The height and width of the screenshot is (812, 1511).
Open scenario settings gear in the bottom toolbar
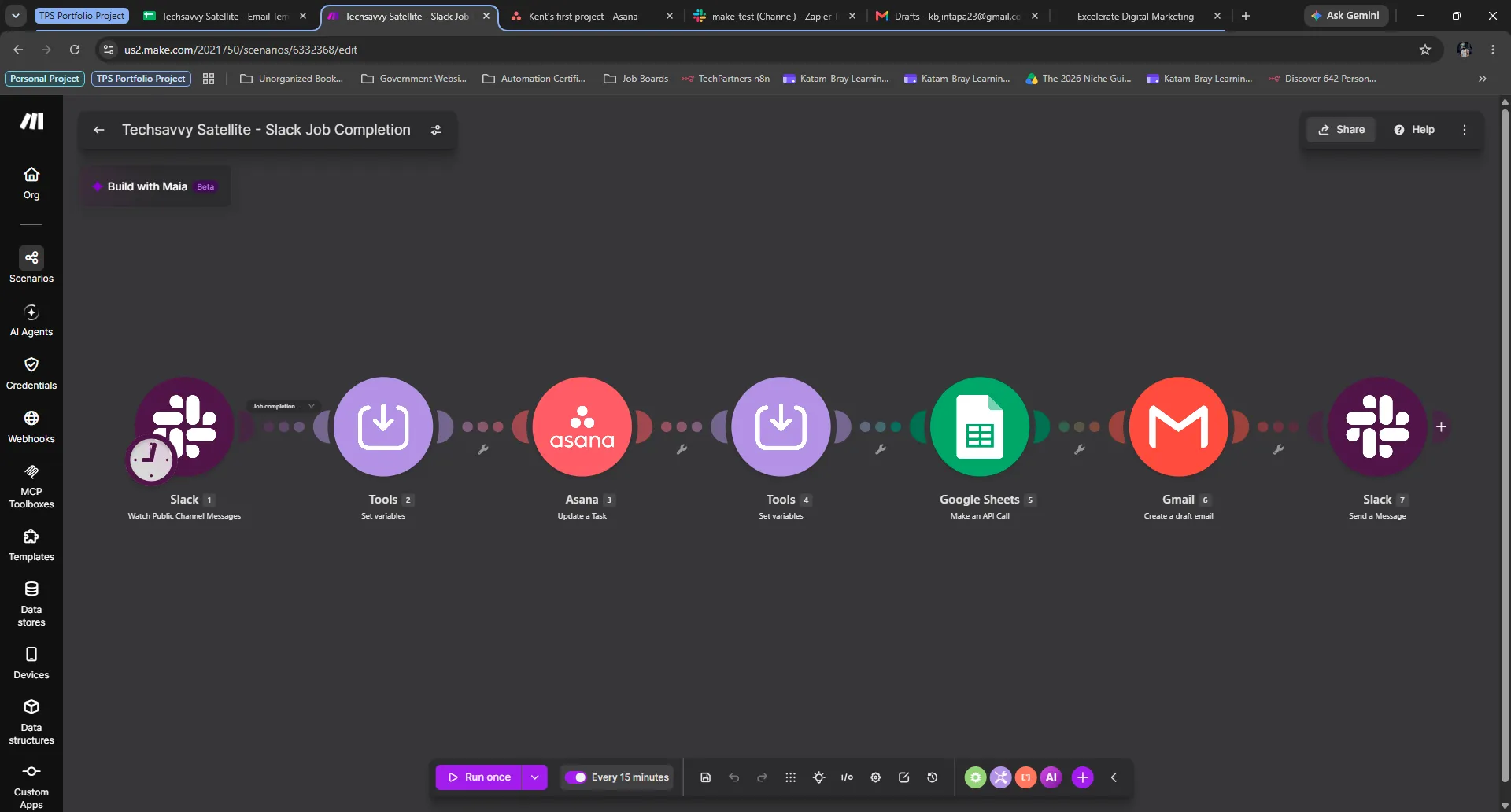tap(876, 777)
